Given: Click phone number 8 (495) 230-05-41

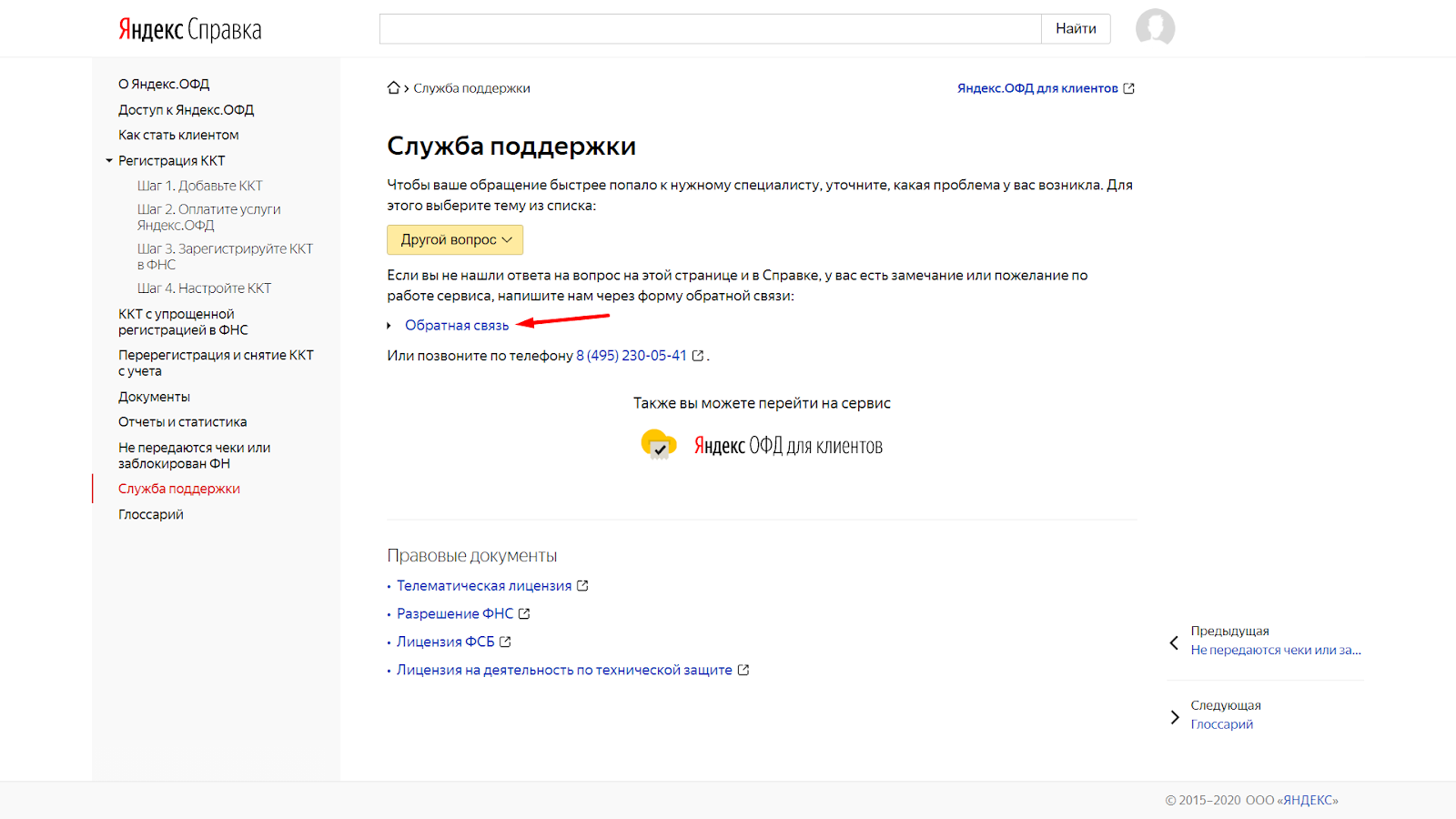Looking at the screenshot, I should point(632,356).
